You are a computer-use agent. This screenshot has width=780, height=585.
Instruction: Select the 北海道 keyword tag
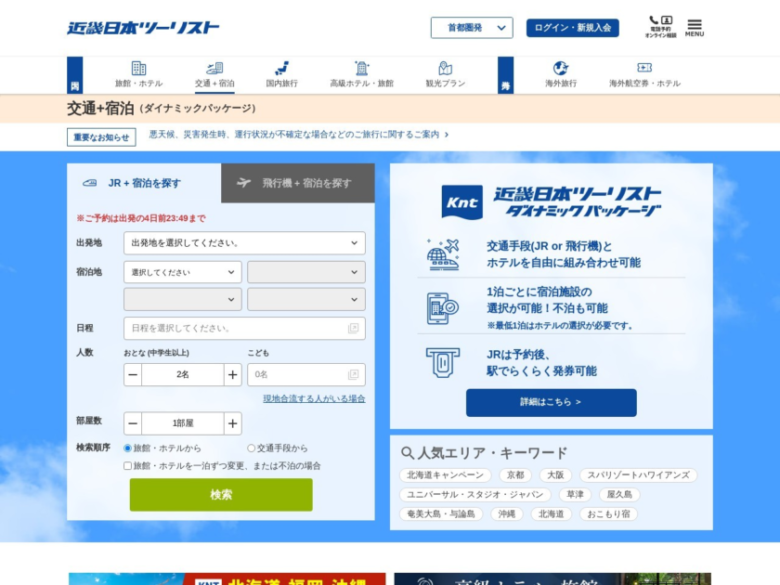(551, 514)
